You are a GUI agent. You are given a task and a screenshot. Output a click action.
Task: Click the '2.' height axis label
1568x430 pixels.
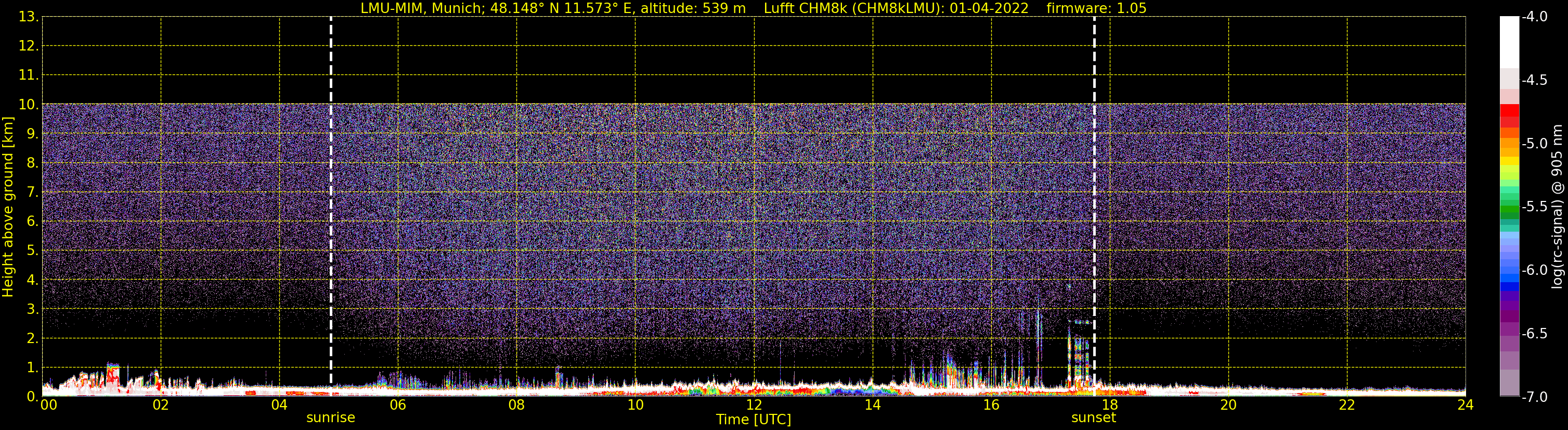(32, 338)
